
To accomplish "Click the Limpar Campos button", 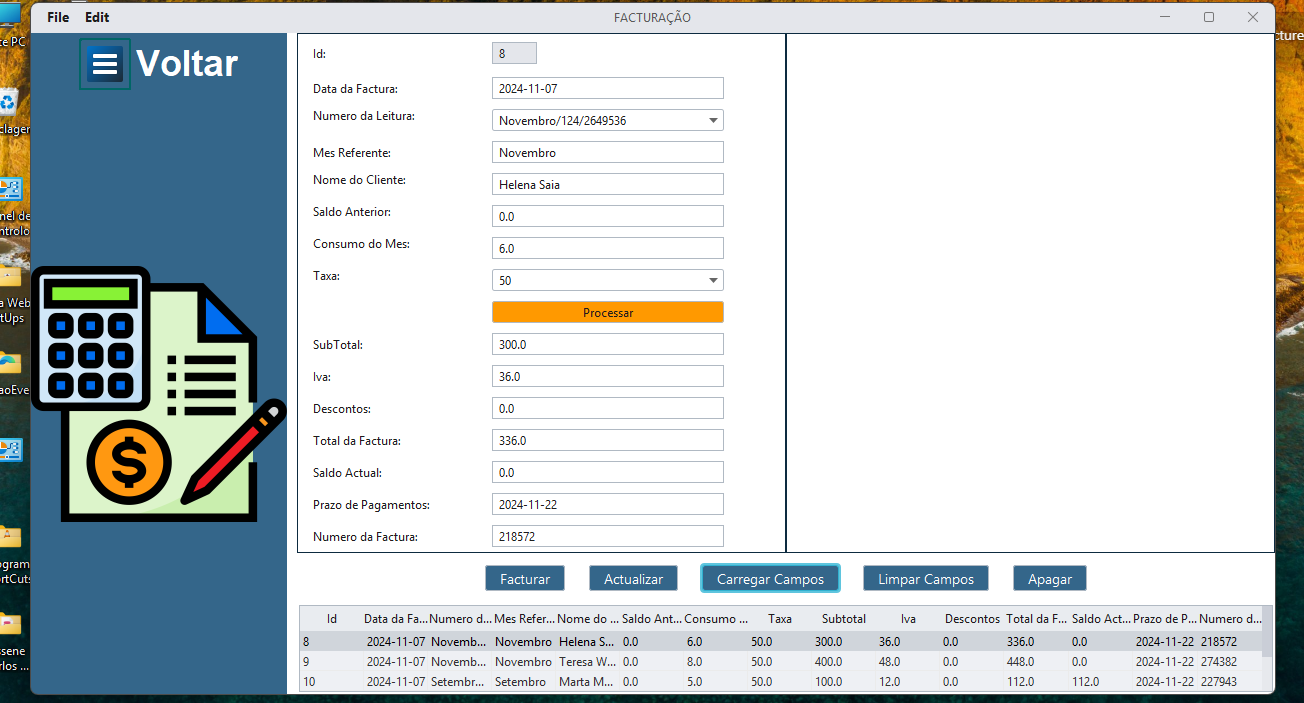I will [925, 579].
